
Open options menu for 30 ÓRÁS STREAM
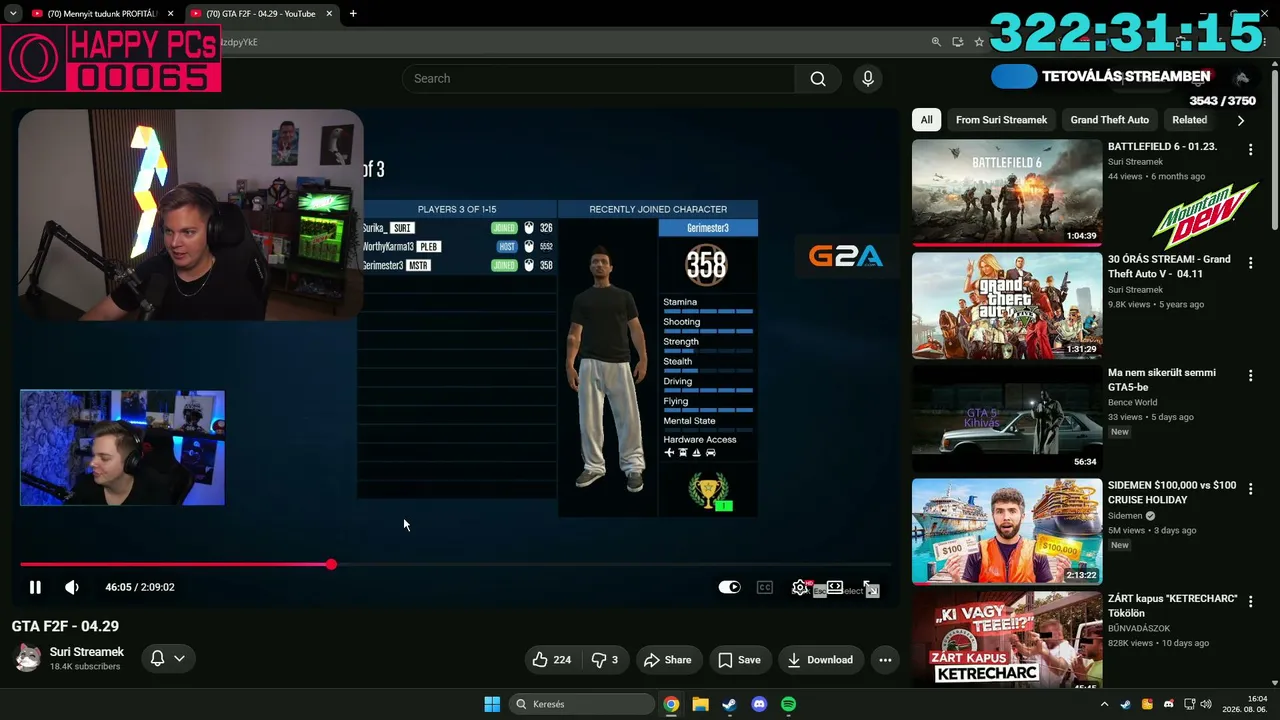pos(1250,262)
